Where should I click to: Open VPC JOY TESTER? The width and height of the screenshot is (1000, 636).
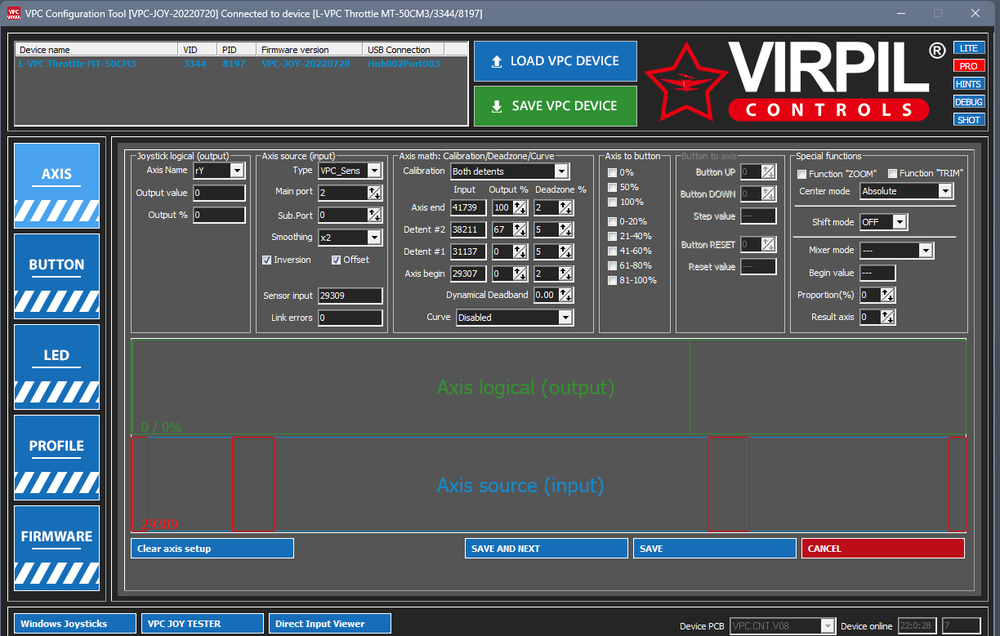tap(202, 623)
